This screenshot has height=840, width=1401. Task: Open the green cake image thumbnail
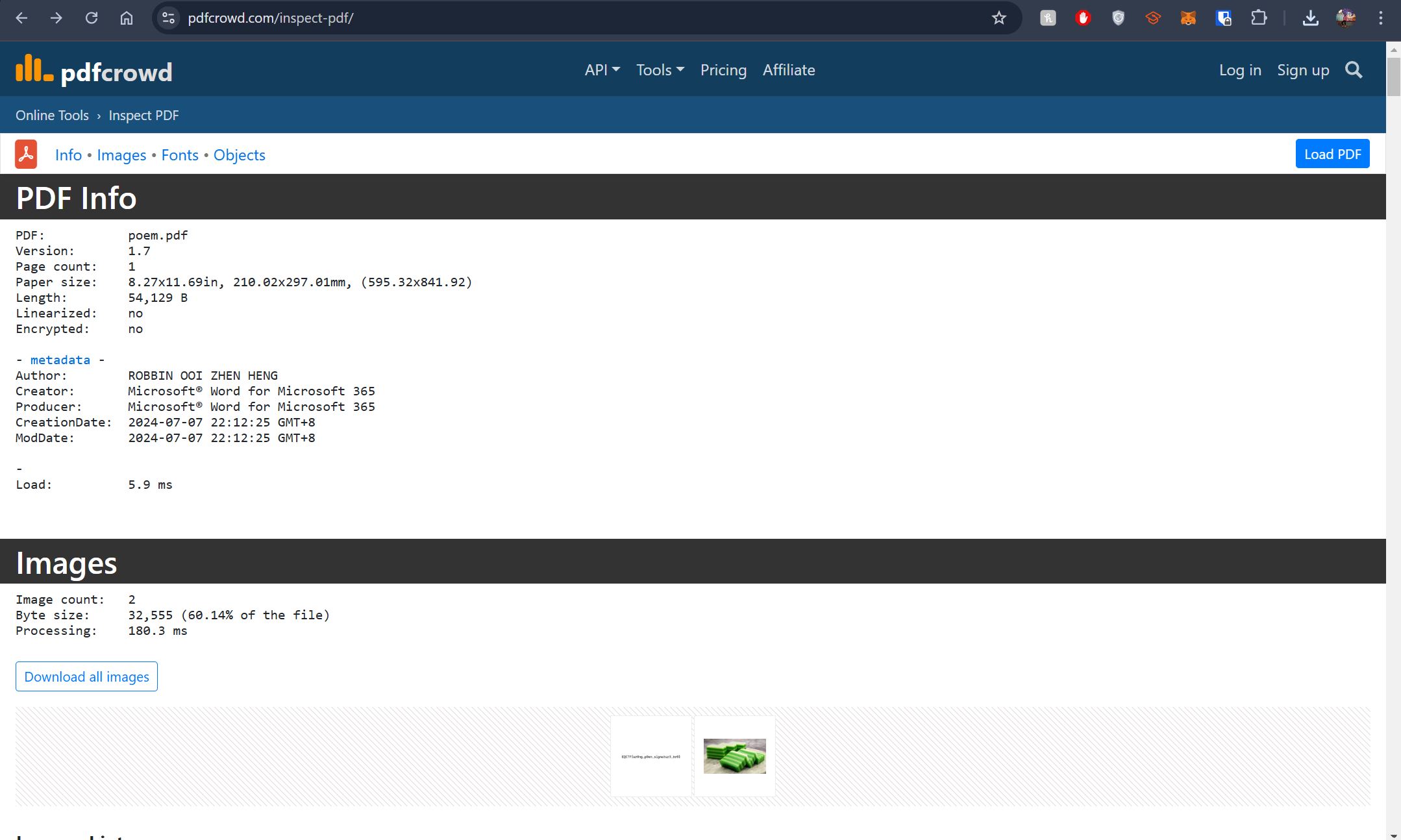[734, 756]
